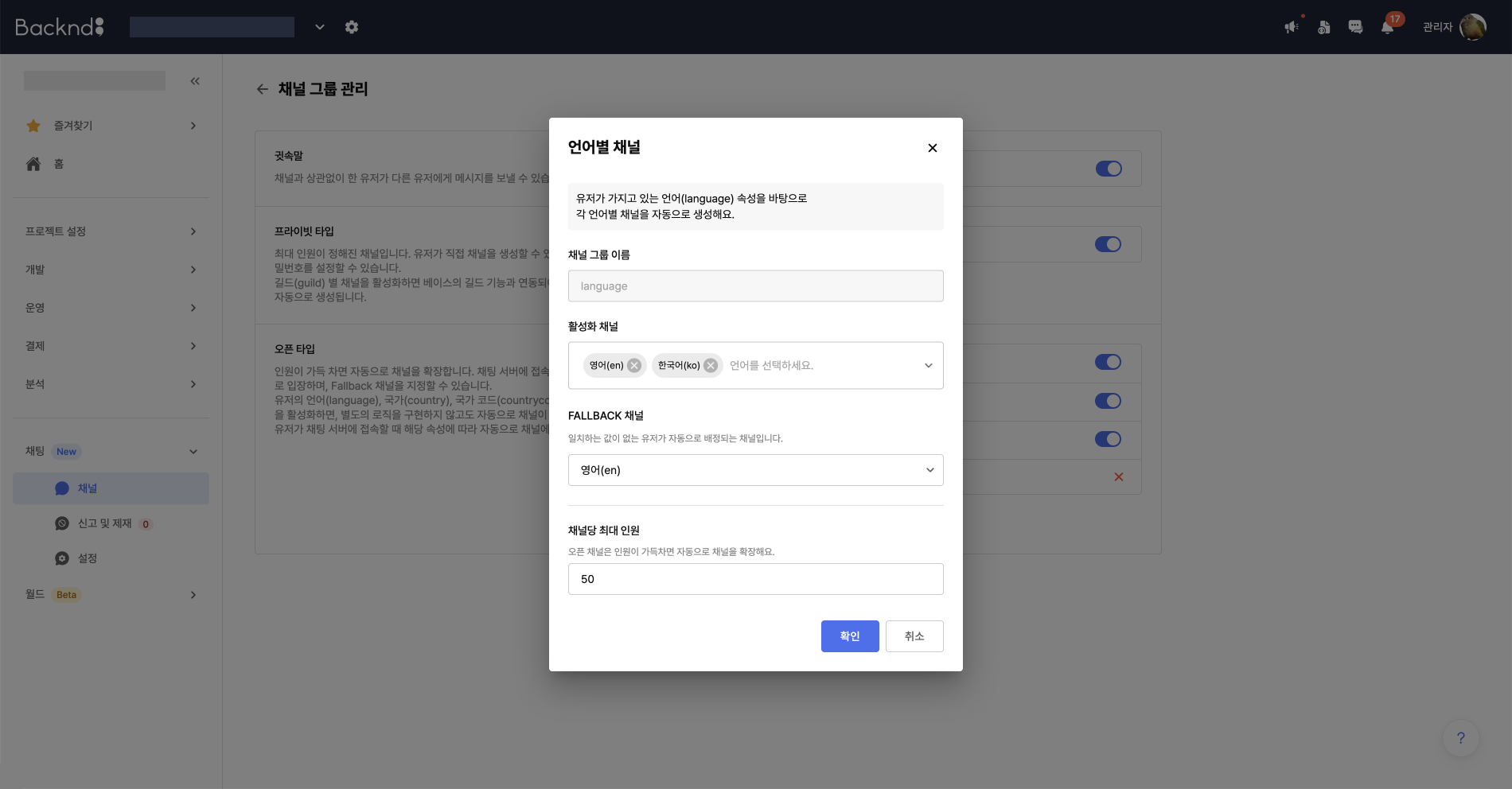Open the documents icon in header
Screen dimensions: 1512x789
1323,27
